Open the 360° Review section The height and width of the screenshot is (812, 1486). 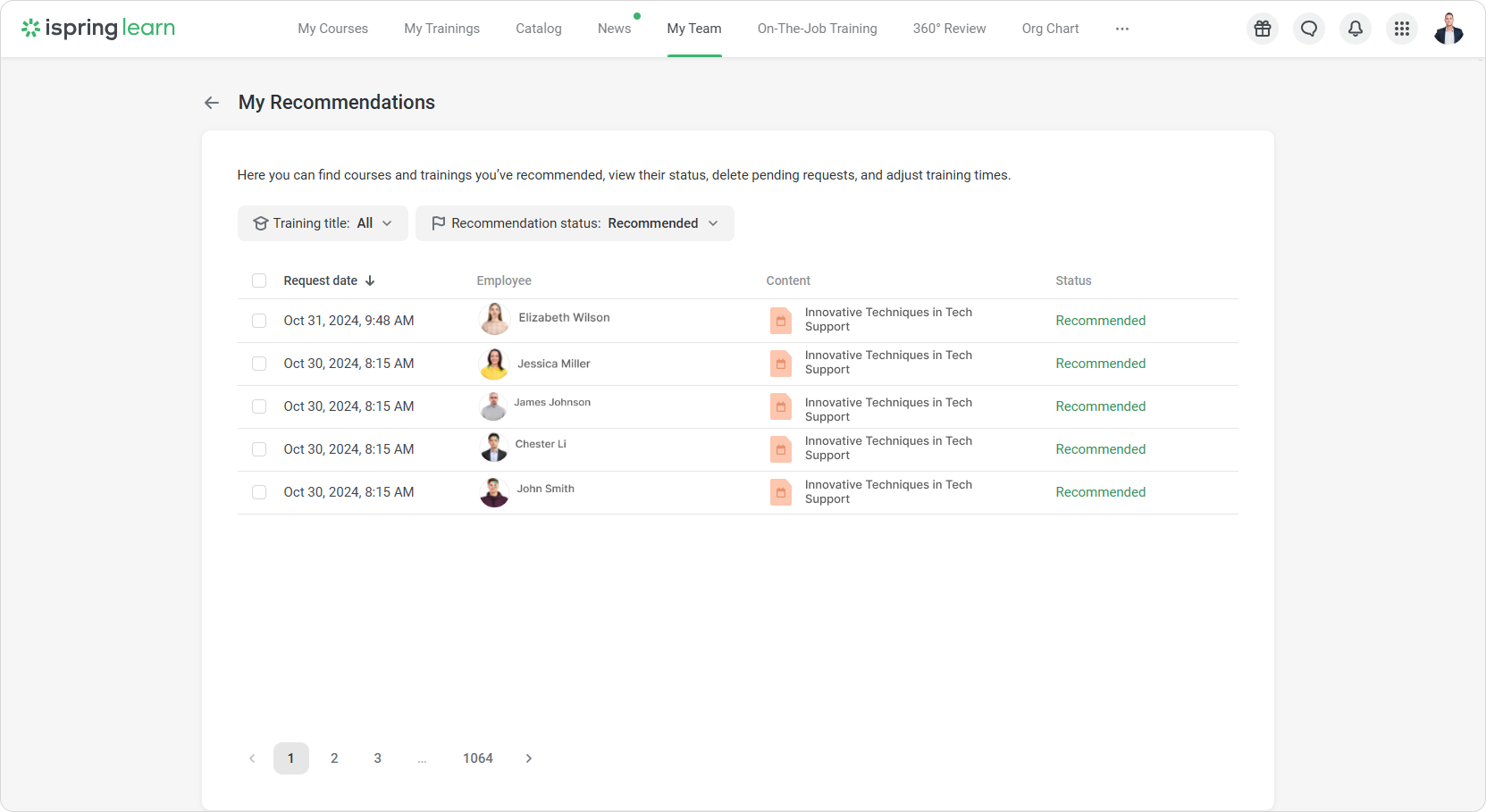tap(949, 28)
